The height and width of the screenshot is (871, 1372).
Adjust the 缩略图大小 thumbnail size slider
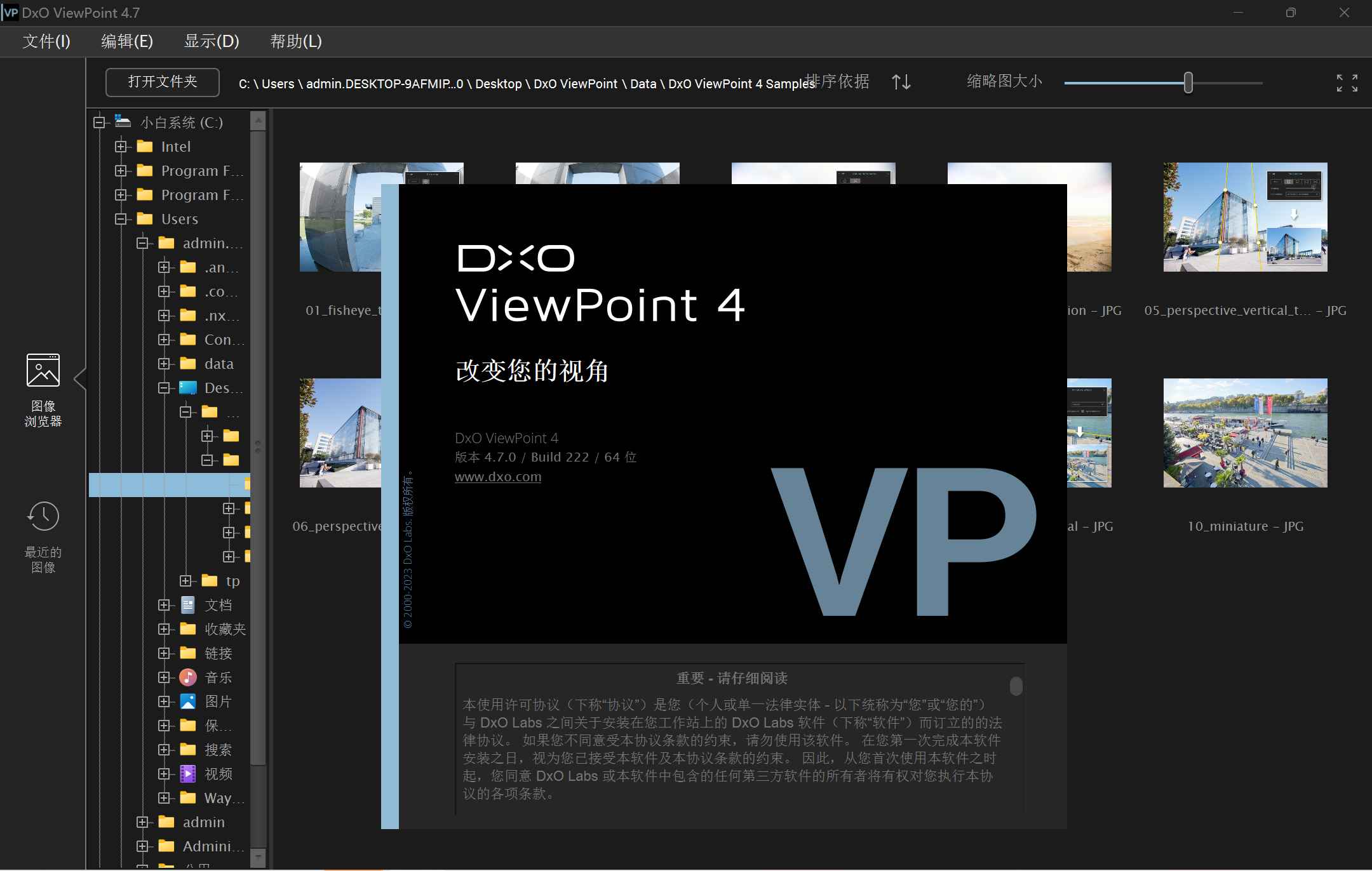pyautogui.click(x=1188, y=83)
